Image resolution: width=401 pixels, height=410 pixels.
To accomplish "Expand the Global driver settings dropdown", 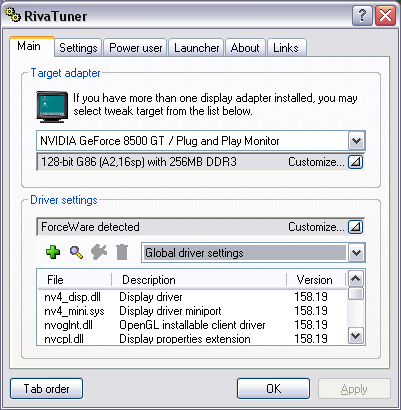I will click(357, 253).
